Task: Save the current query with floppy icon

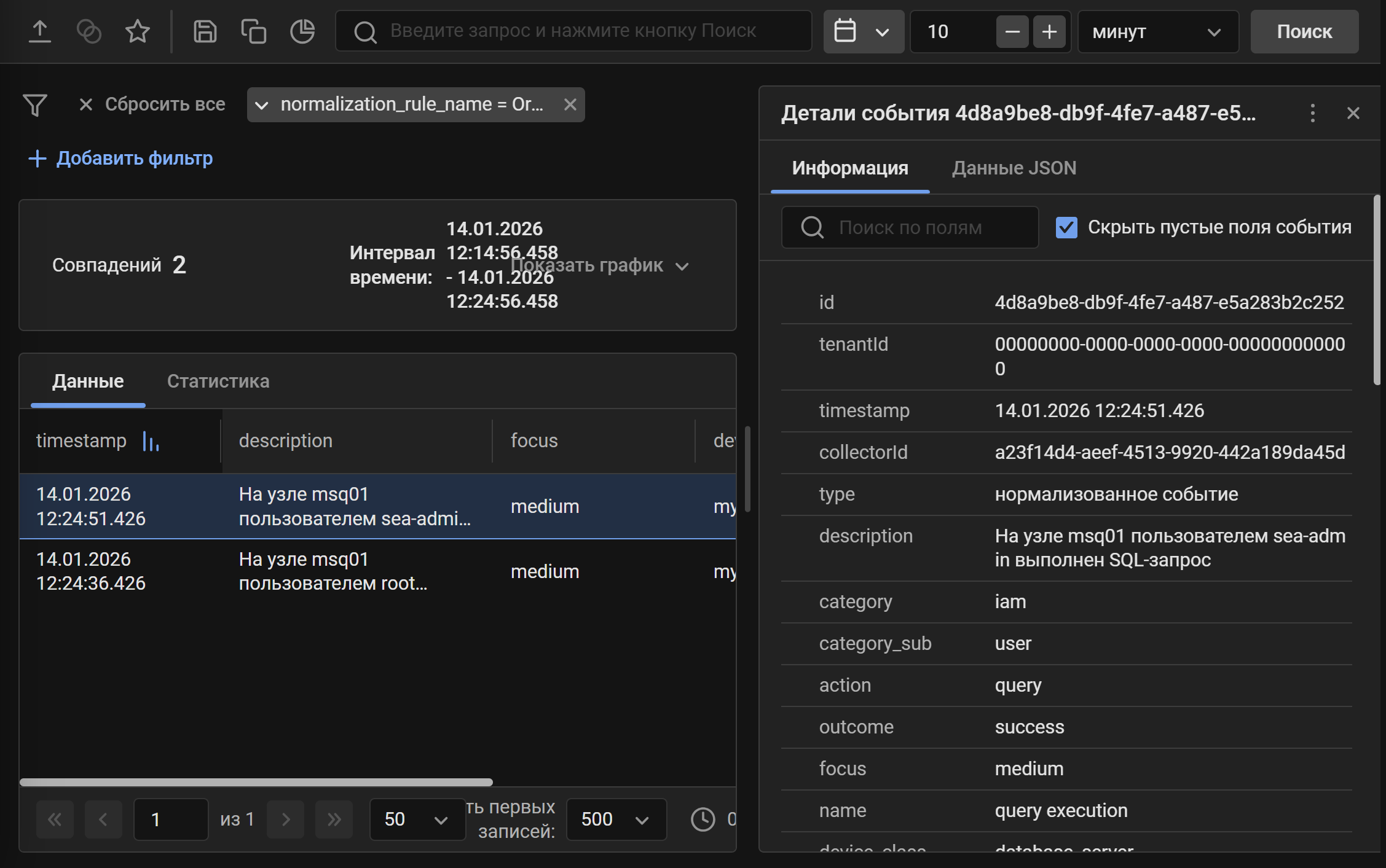Action: click(x=205, y=31)
